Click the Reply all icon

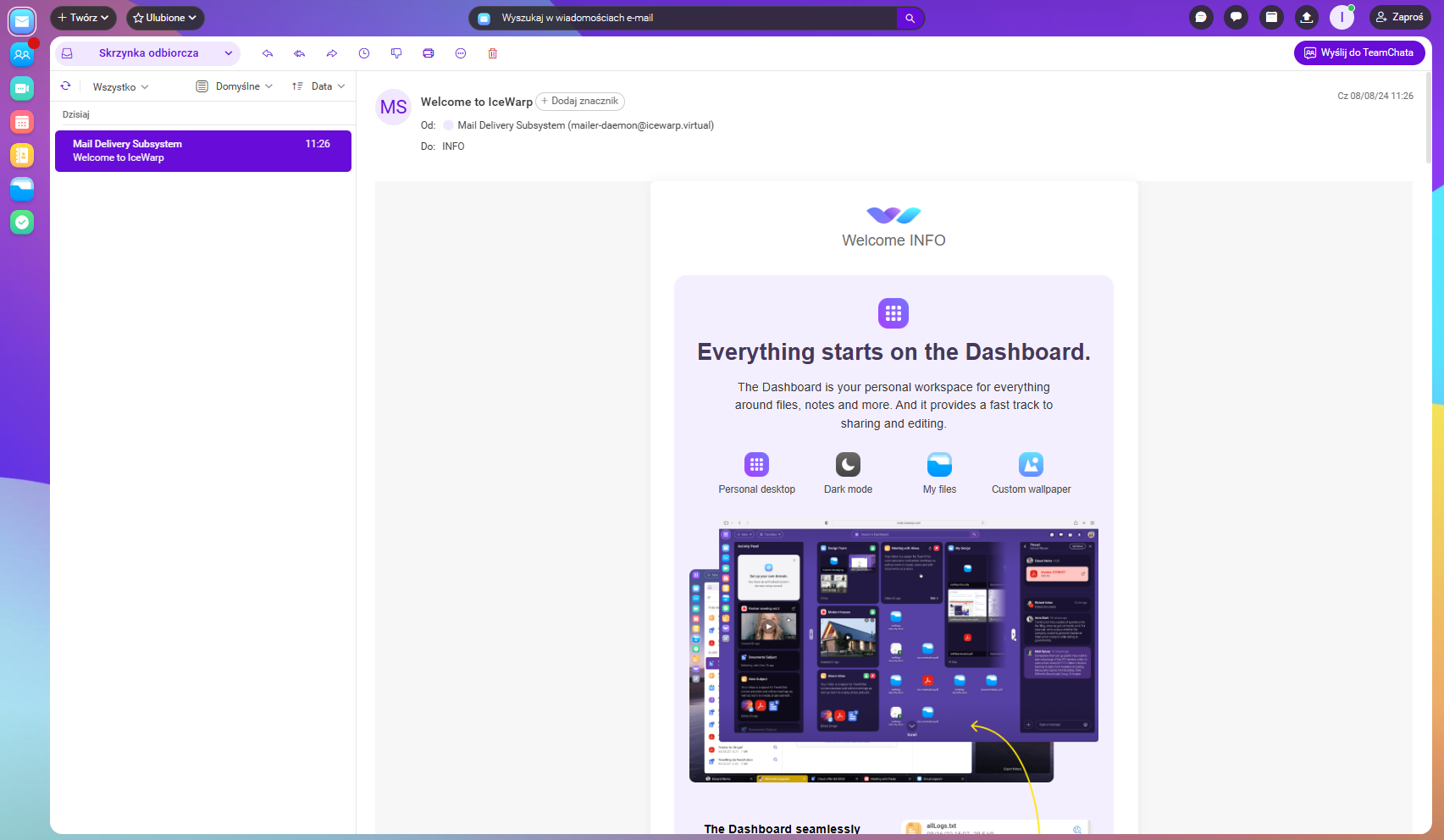pyautogui.click(x=300, y=53)
